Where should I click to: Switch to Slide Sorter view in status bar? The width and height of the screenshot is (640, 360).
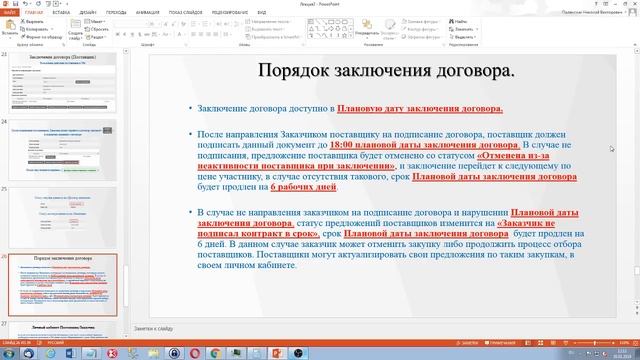540,343
